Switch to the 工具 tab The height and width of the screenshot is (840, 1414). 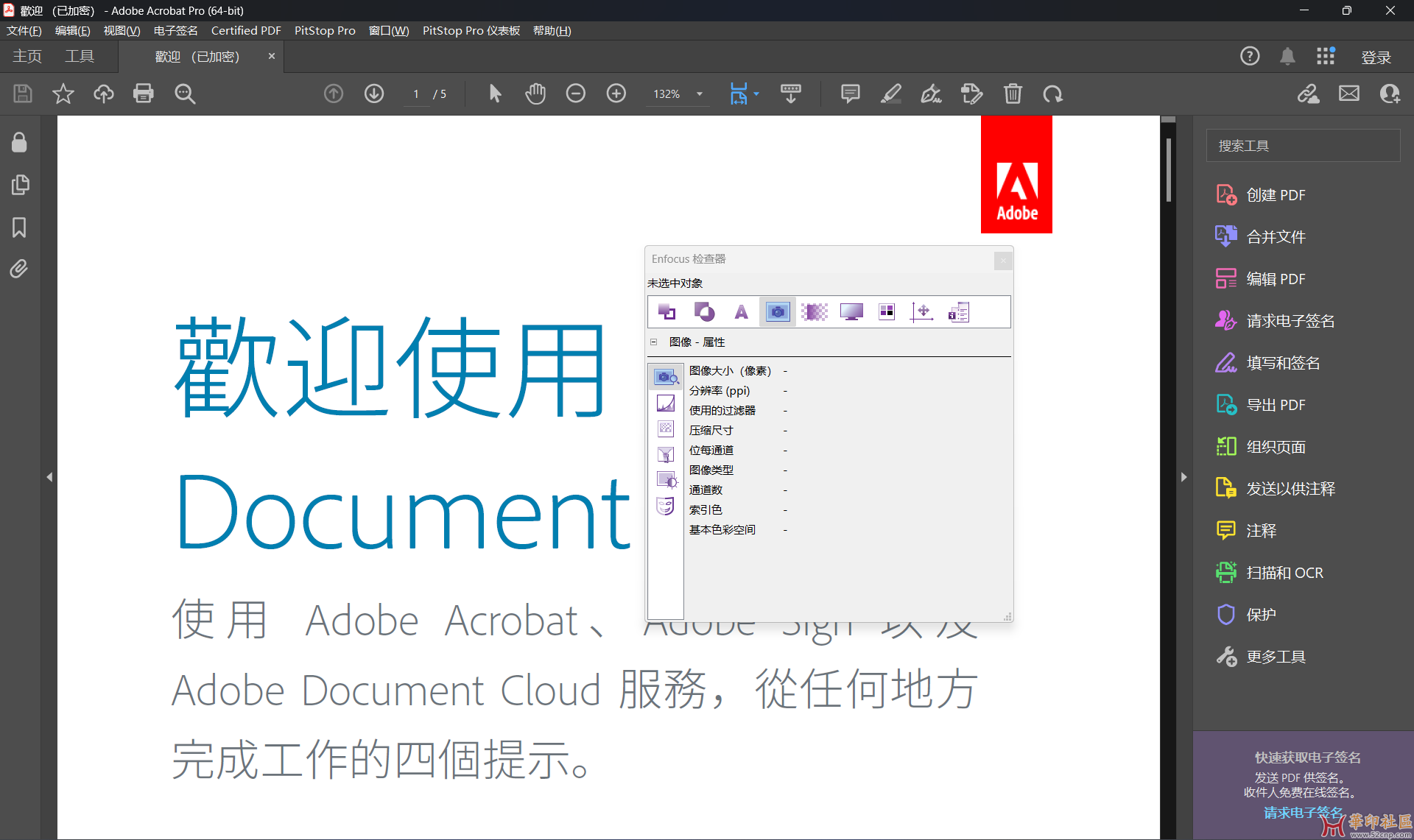(x=80, y=57)
